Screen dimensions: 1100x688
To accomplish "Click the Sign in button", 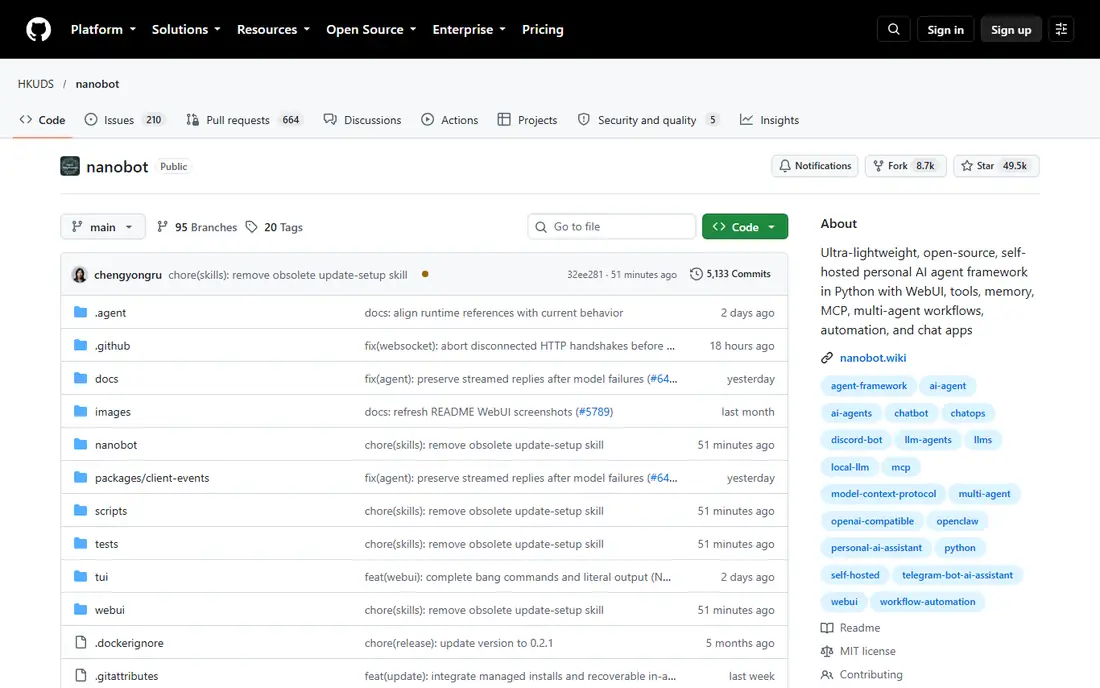I will click(x=945, y=29).
